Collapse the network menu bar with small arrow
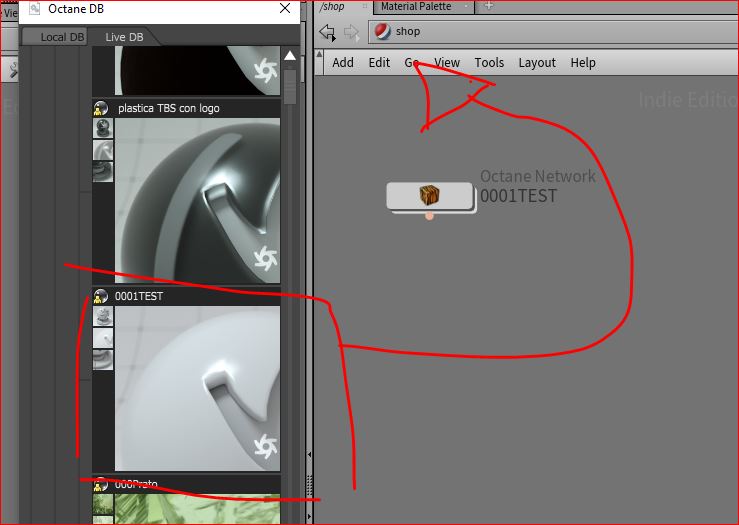This screenshot has width=739, height=525. (320, 54)
